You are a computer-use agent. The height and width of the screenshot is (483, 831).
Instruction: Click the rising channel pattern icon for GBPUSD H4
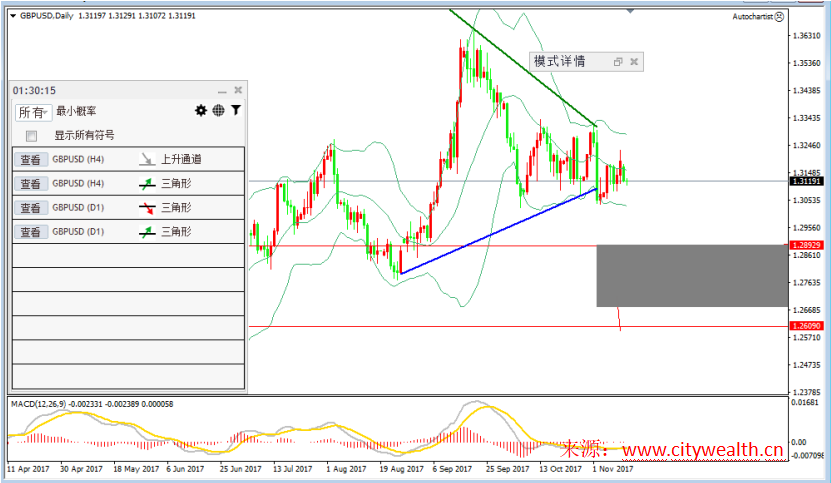tap(147, 159)
